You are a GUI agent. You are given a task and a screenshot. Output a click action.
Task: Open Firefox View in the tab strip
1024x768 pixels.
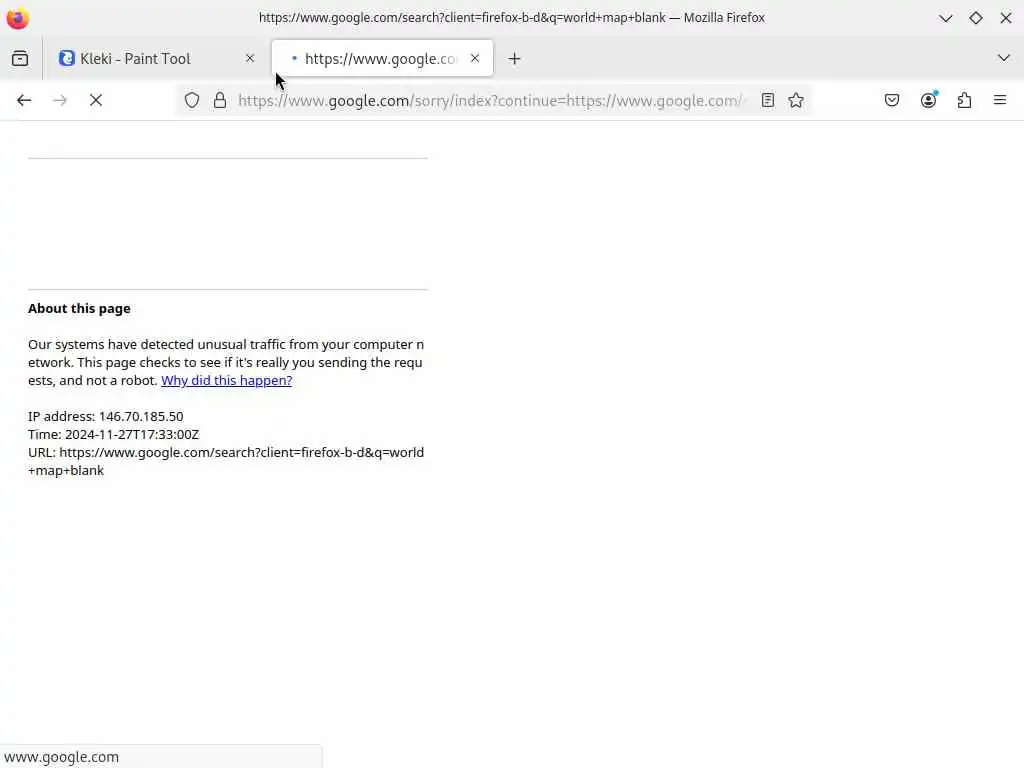(x=20, y=59)
